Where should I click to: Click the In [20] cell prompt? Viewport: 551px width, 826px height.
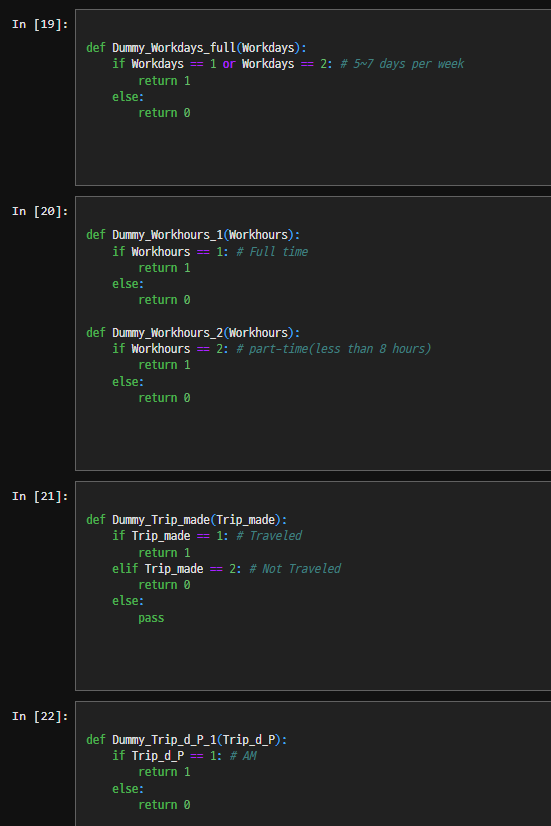pyautogui.click(x=40, y=211)
